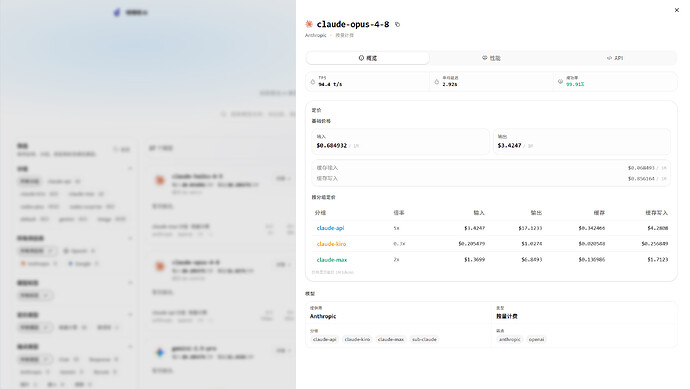Click the anthropic endpoint tag chip
The width and height of the screenshot is (690, 389).
510,339
